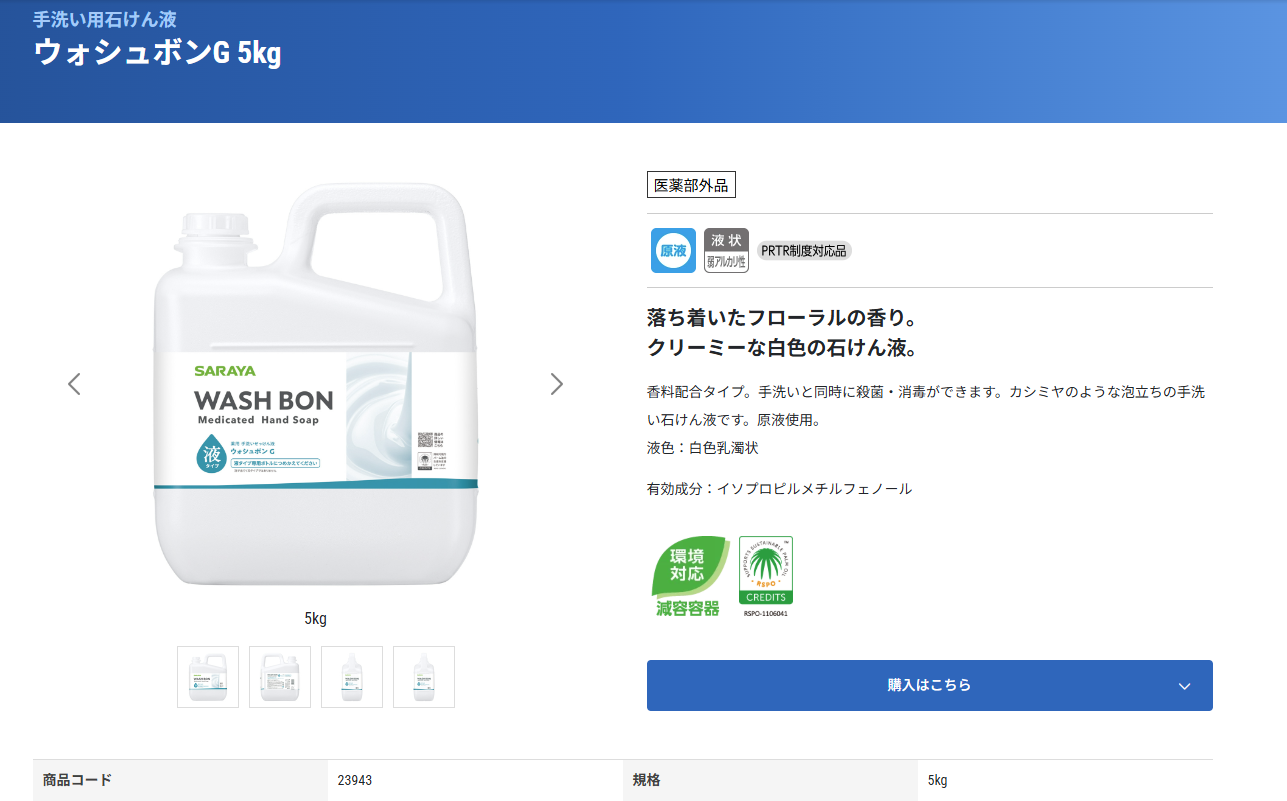Show the previous product image

tap(74, 384)
